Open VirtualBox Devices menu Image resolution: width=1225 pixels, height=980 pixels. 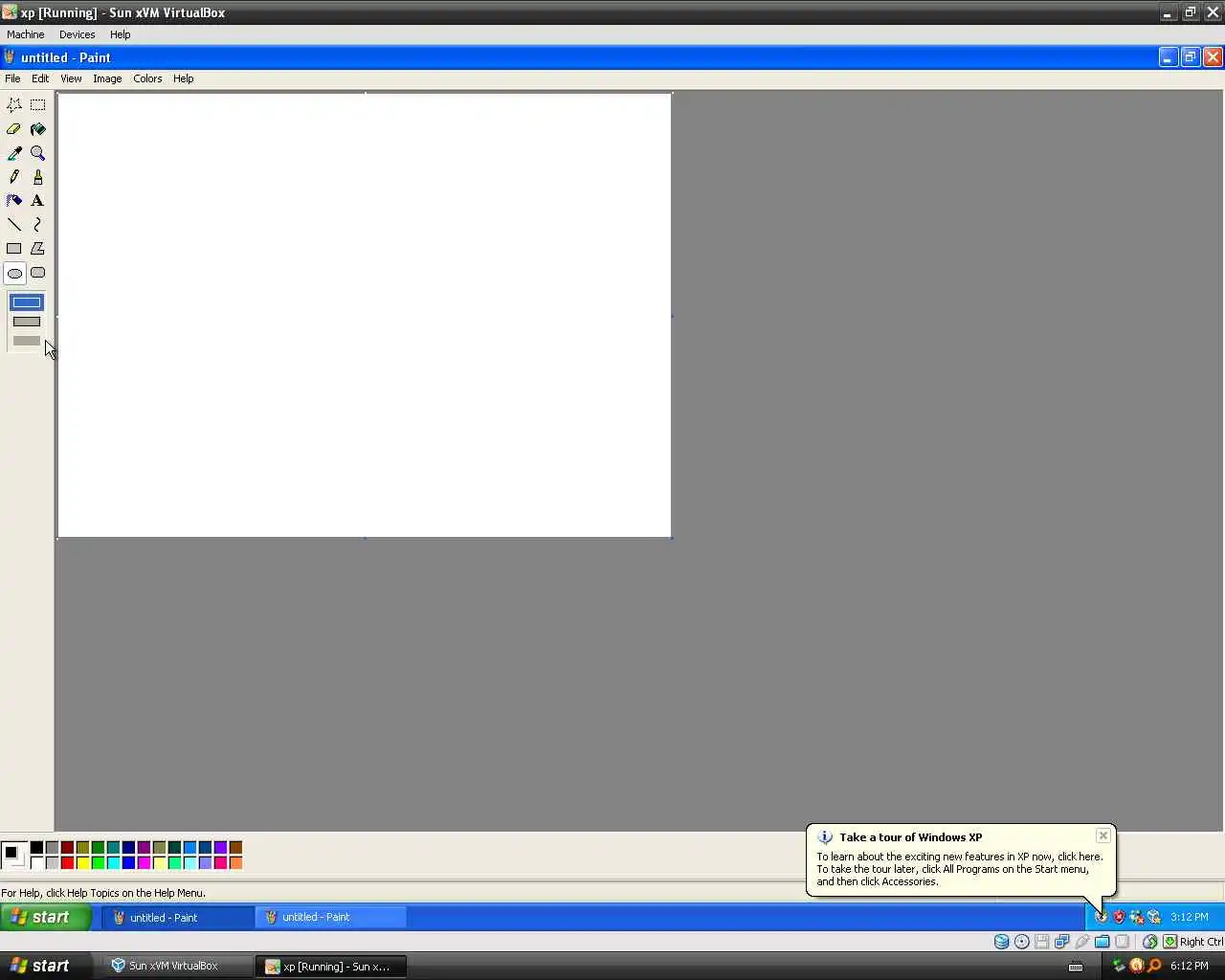(x=78, y=34)
